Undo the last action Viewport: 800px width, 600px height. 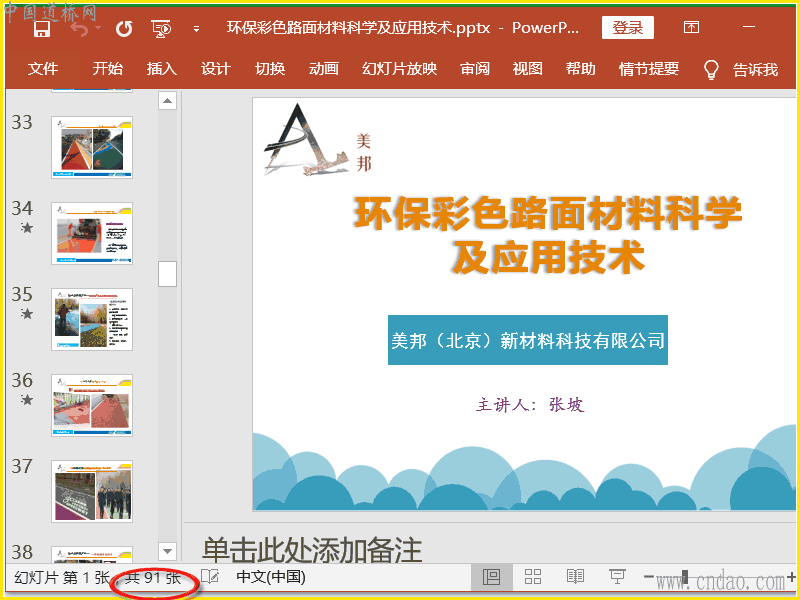click(79, 29)
